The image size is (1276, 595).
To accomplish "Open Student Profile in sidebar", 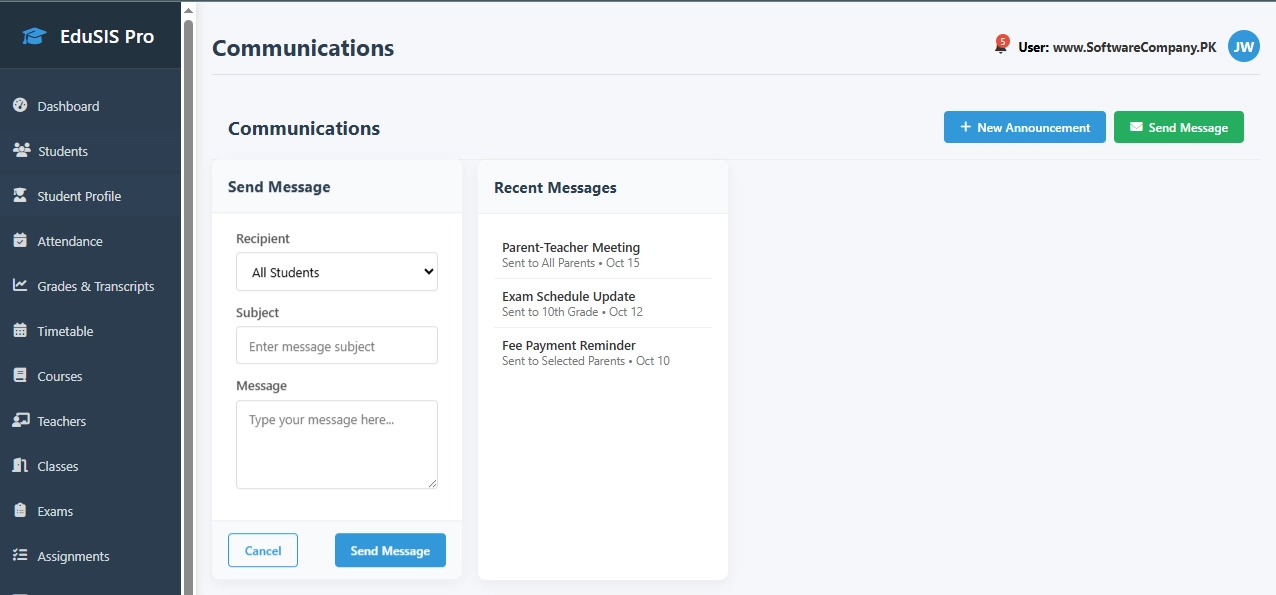I will 79,196.
